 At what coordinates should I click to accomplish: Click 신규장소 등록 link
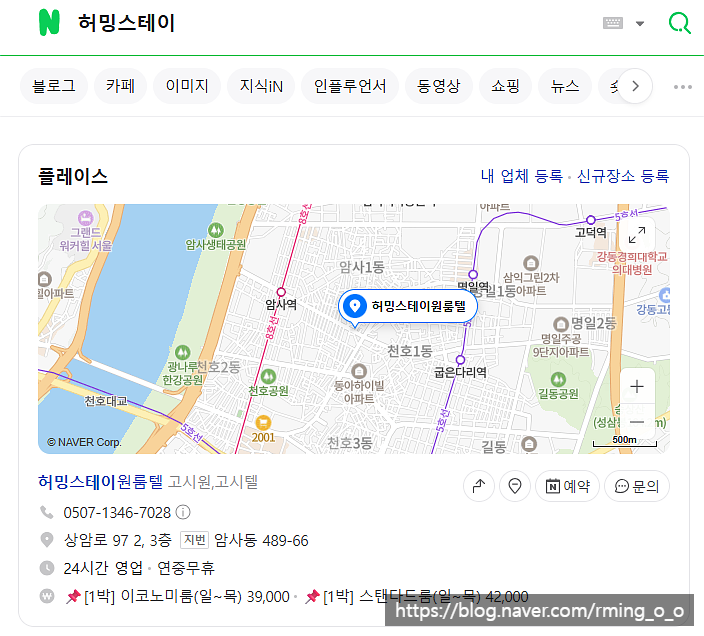point(623,176)
